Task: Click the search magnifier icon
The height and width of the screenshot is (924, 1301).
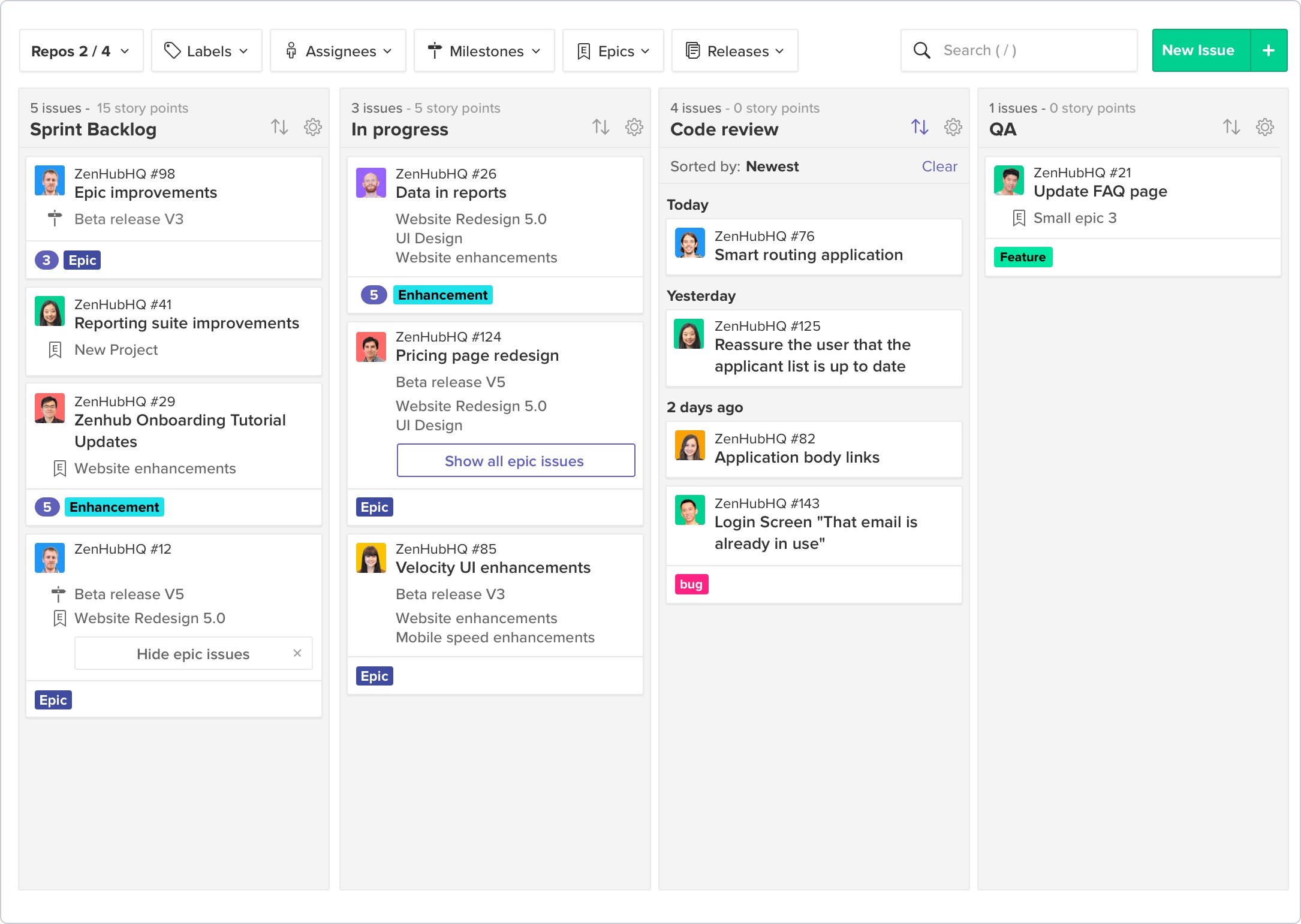Action: pyautogui.click(x=921, y=50)
